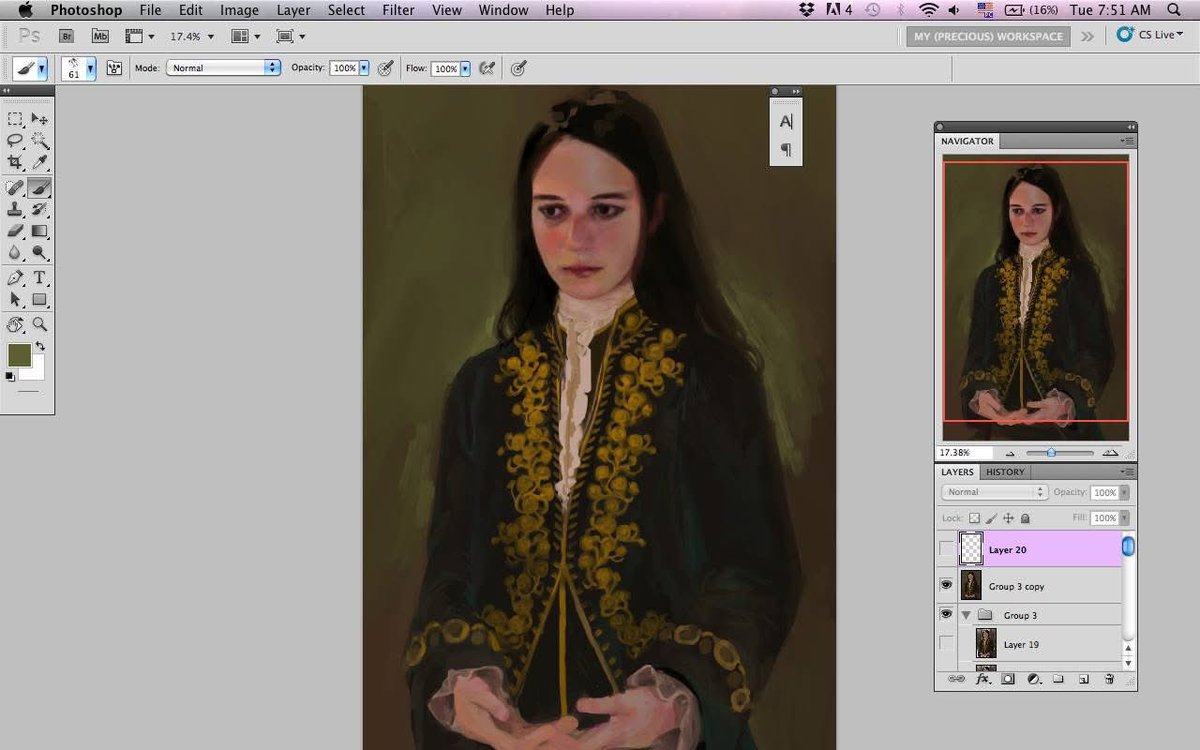Open the Flow slider dropdown

465,69
